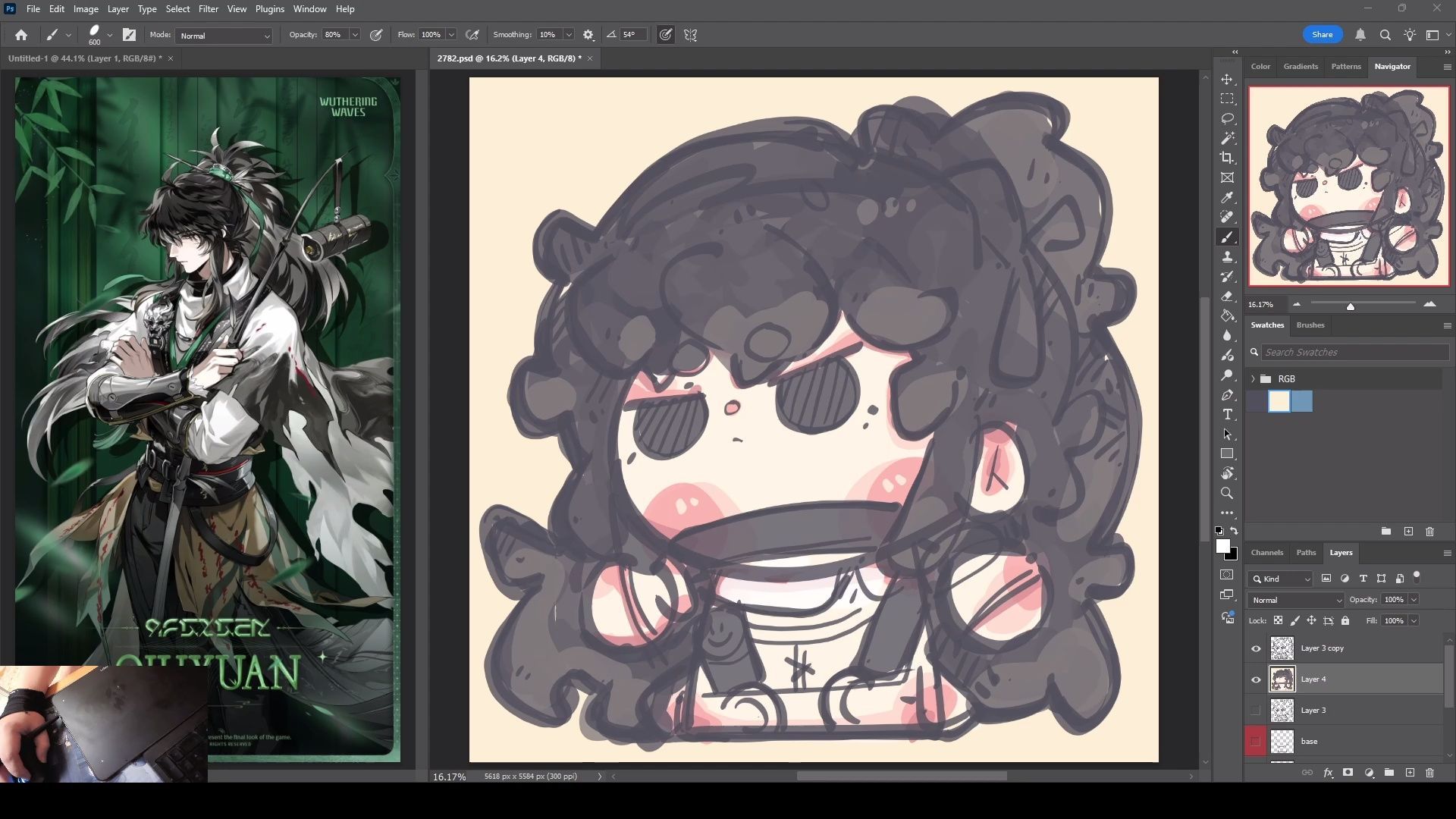Open the Flow value dropdown arrow
Viewport: 1456px width, 819px height.
[x=451, y=35]
